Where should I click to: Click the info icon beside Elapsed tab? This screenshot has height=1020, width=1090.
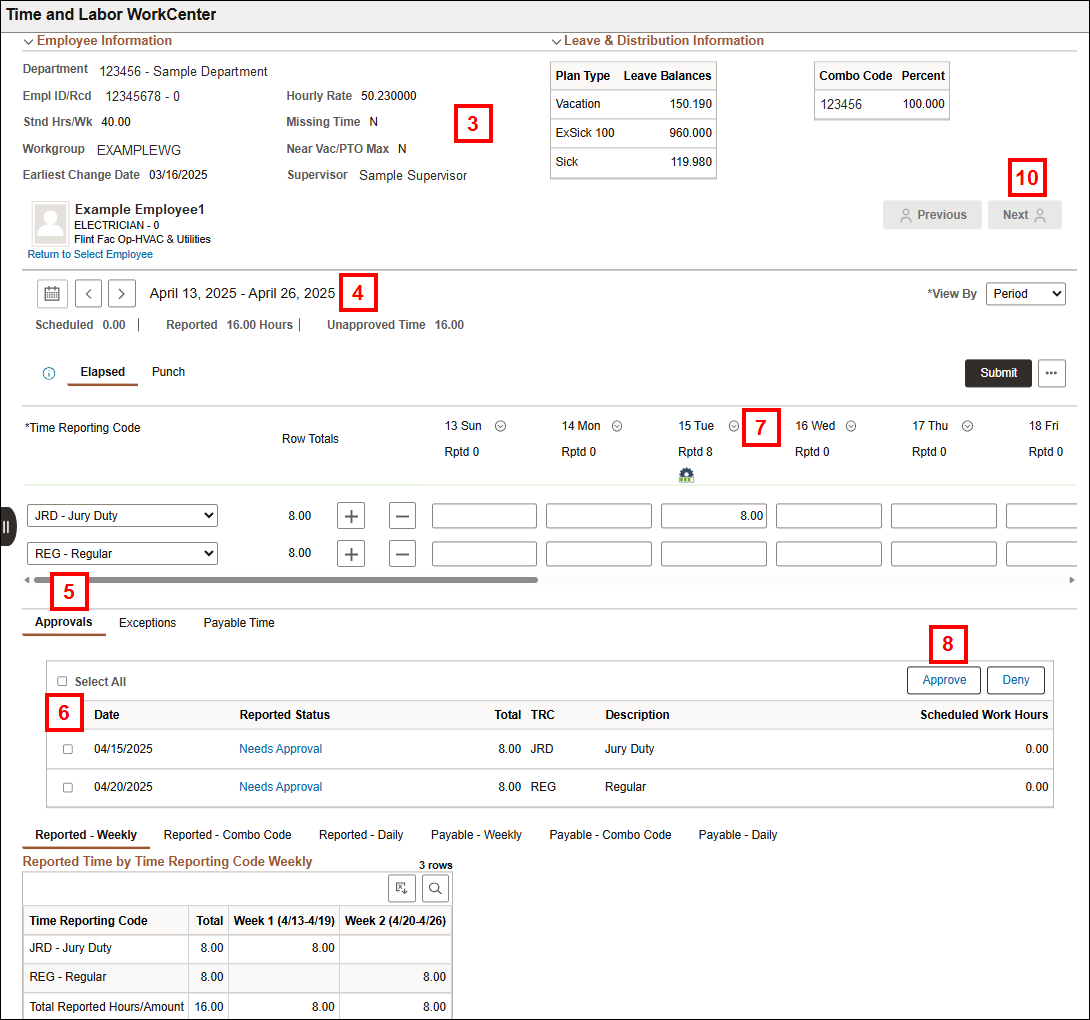pos(49,373)
